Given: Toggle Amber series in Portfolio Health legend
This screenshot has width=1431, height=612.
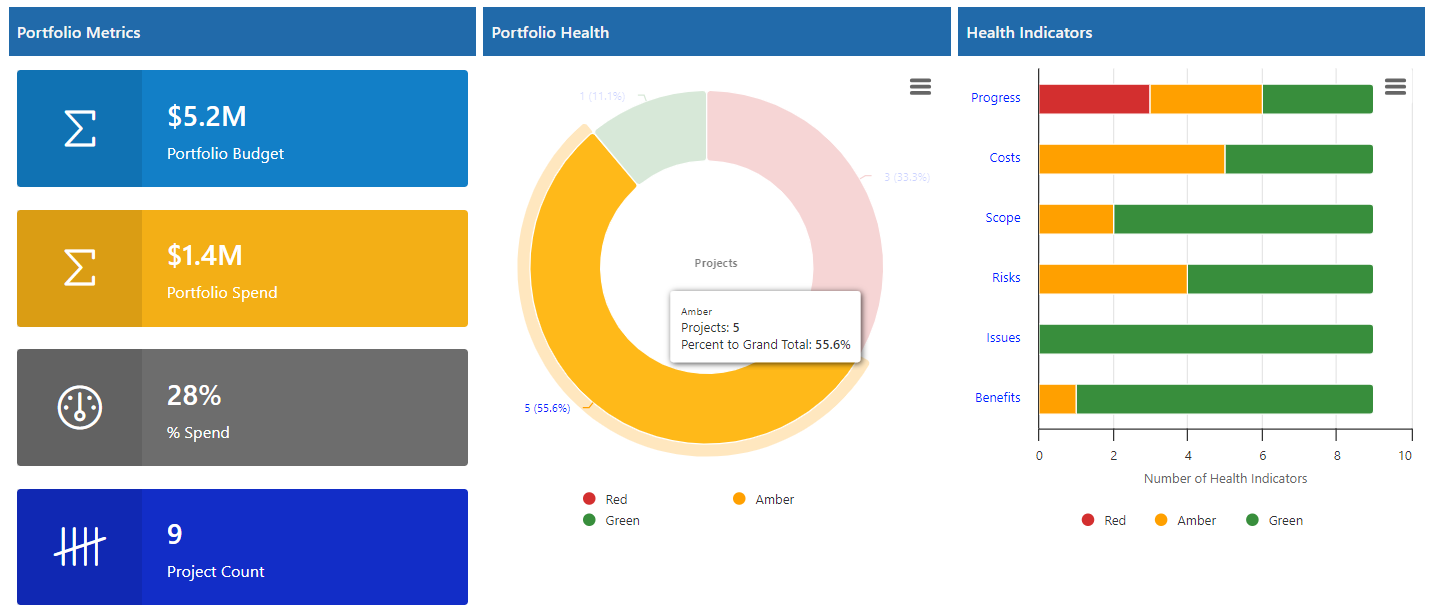Looking at the screenshot, I should point(763,499).
